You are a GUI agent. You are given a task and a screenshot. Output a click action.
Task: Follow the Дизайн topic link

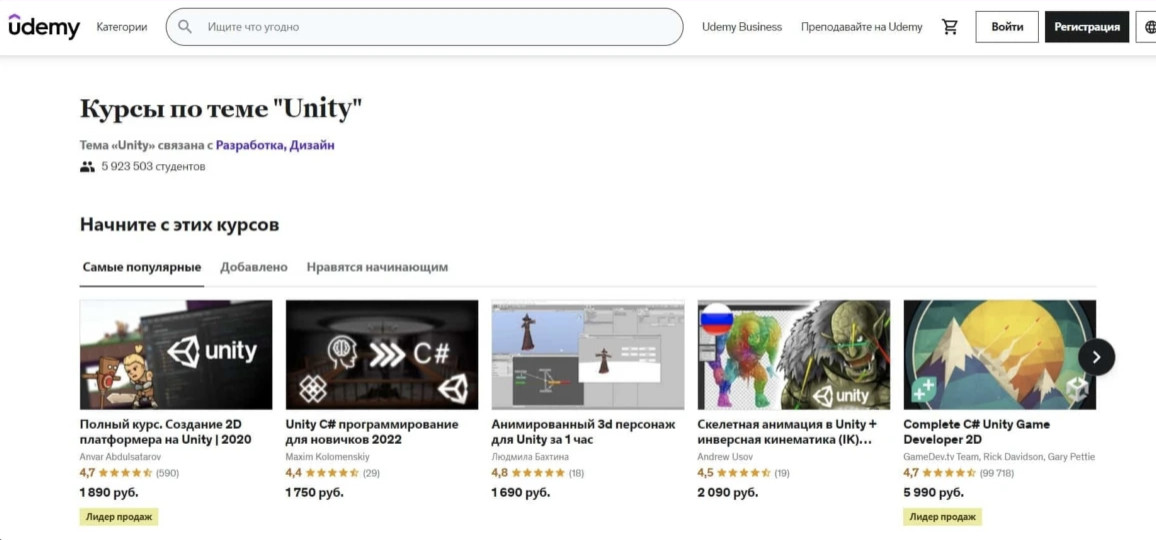click(x=312, y=145)
